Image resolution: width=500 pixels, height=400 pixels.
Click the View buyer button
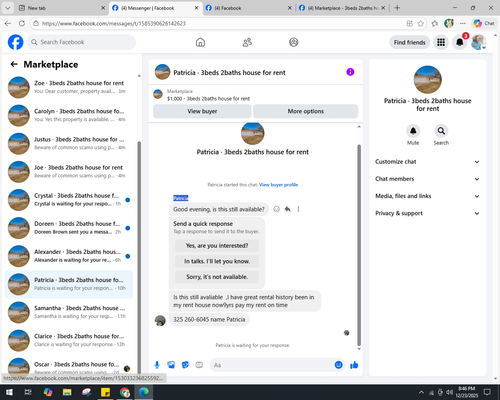(x=202, y=111)
